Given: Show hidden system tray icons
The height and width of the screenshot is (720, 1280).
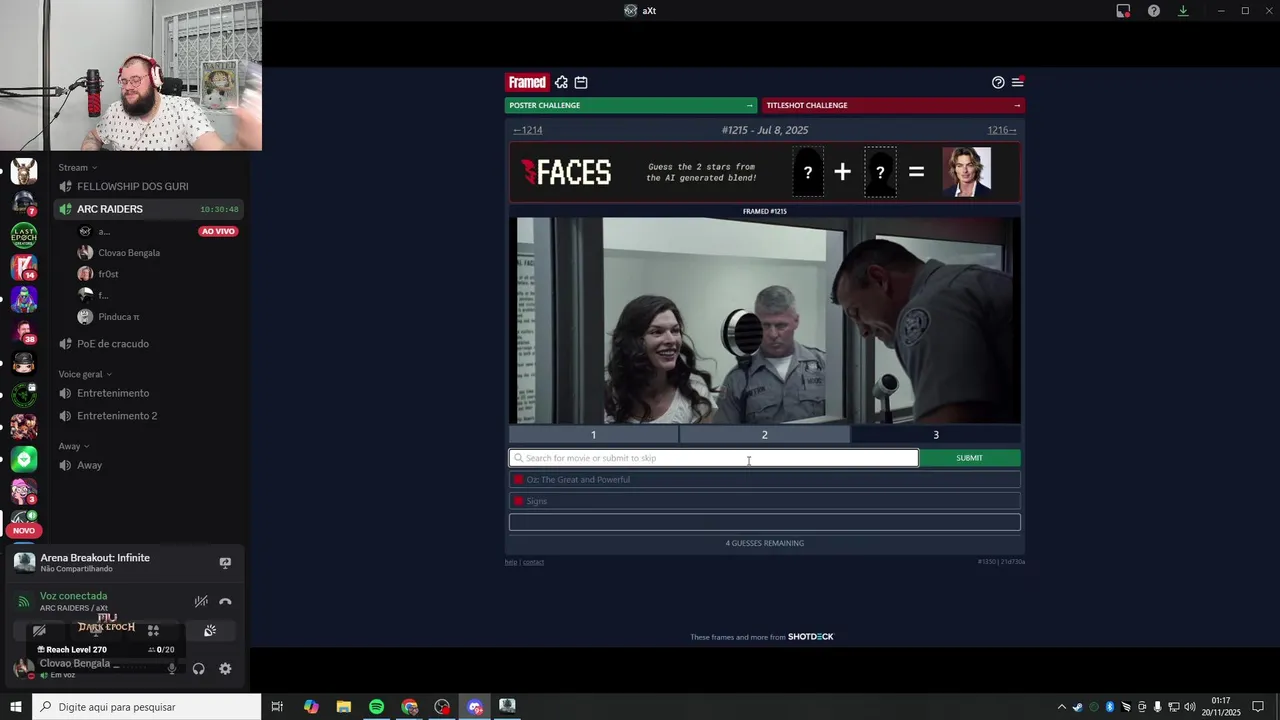Looking at the screenshot, I should click(x=1061, y=707).
